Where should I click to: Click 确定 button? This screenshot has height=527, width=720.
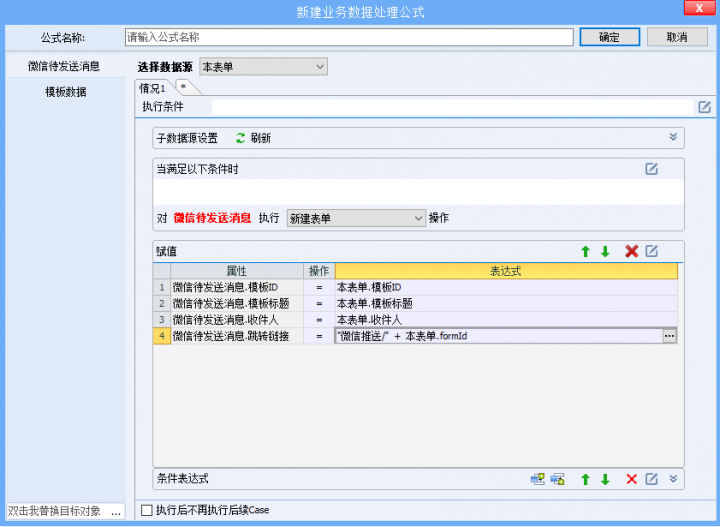[609, 37]
